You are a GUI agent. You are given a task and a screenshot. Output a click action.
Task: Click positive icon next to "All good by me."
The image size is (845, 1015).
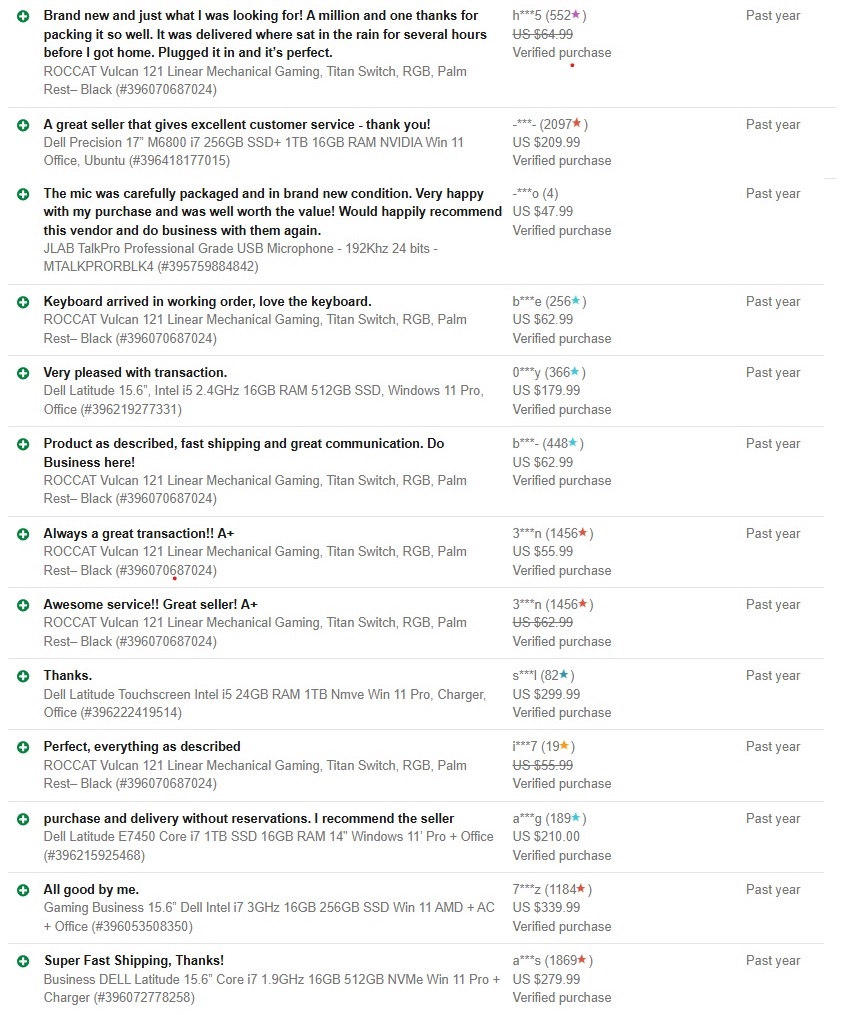pyautogui.click(x=23, y=890)
